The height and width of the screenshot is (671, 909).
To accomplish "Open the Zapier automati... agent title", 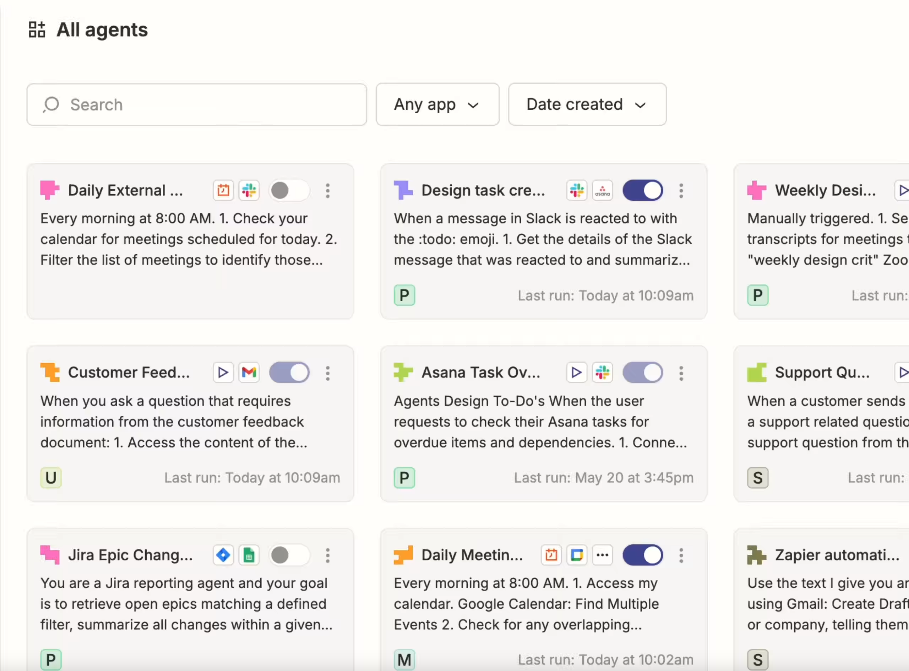I will point(837,555).
